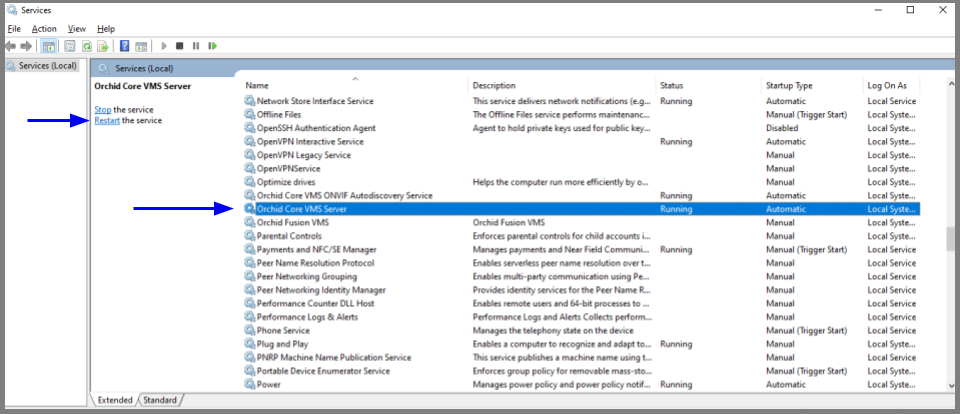
Task: Click gear icon beside Optimize drives
Action: click(x=249, y=182)
